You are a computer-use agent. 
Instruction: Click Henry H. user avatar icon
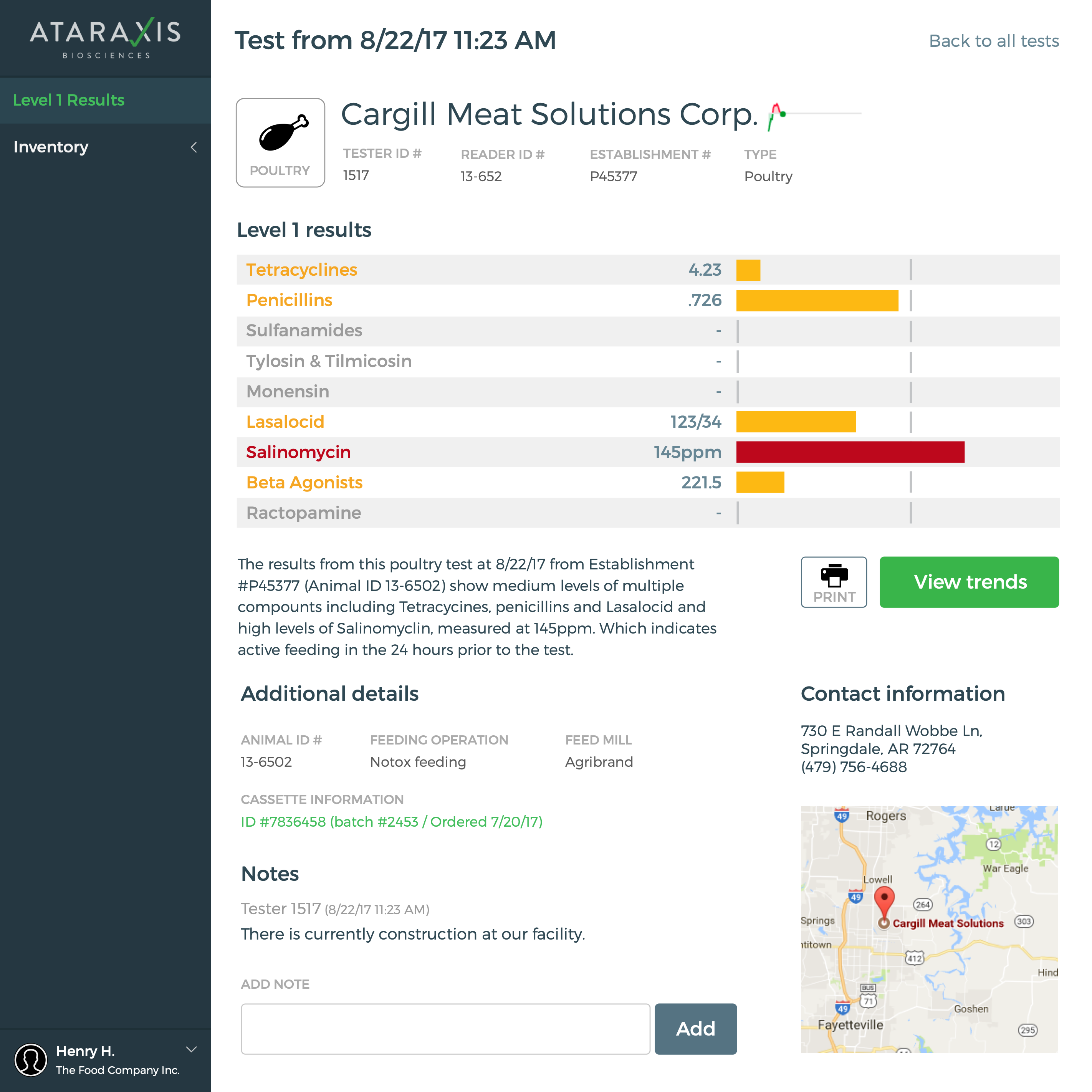pos(30,1059)
